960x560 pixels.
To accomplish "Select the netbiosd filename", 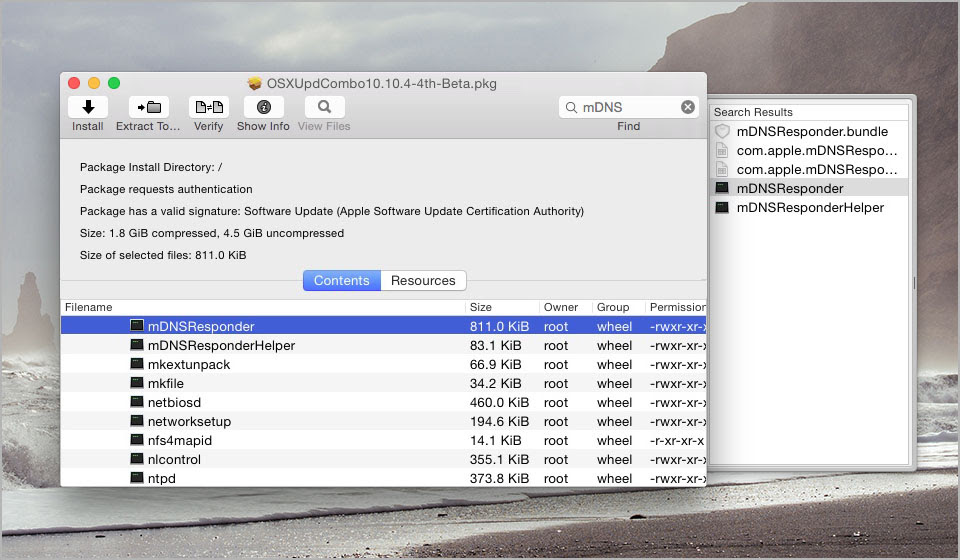I will tap(174, 402).
